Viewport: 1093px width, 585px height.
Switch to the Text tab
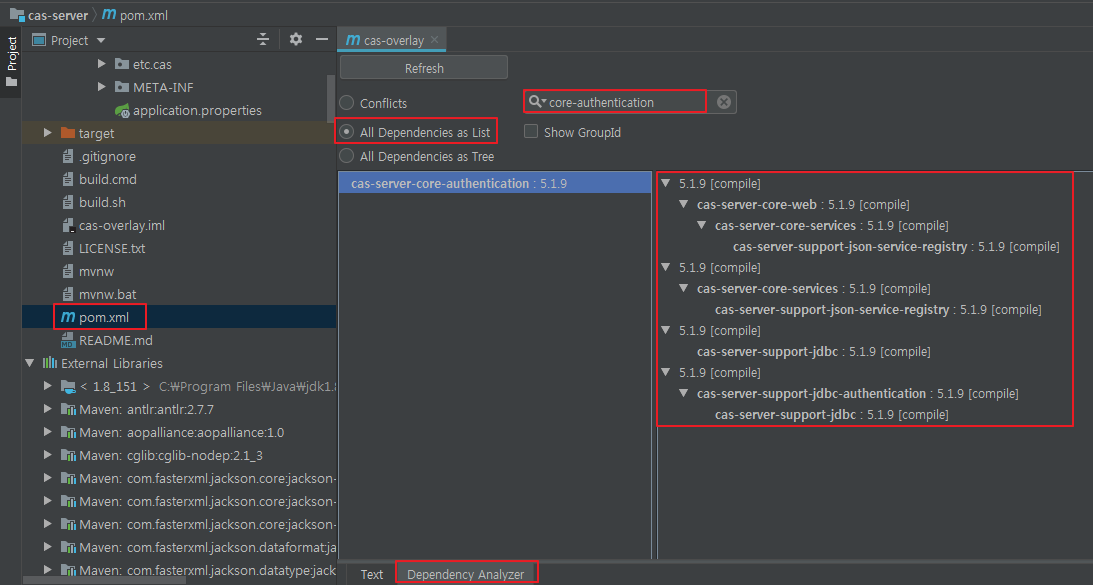[372, 575]
